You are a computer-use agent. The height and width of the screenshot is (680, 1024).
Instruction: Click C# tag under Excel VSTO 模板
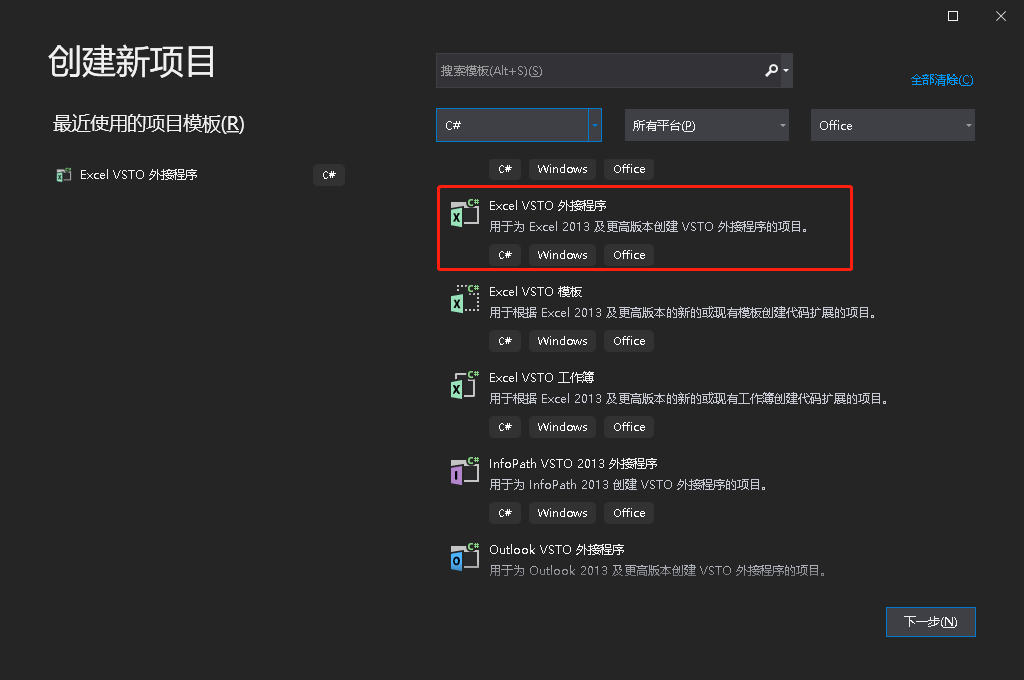(x=505, y=341)
